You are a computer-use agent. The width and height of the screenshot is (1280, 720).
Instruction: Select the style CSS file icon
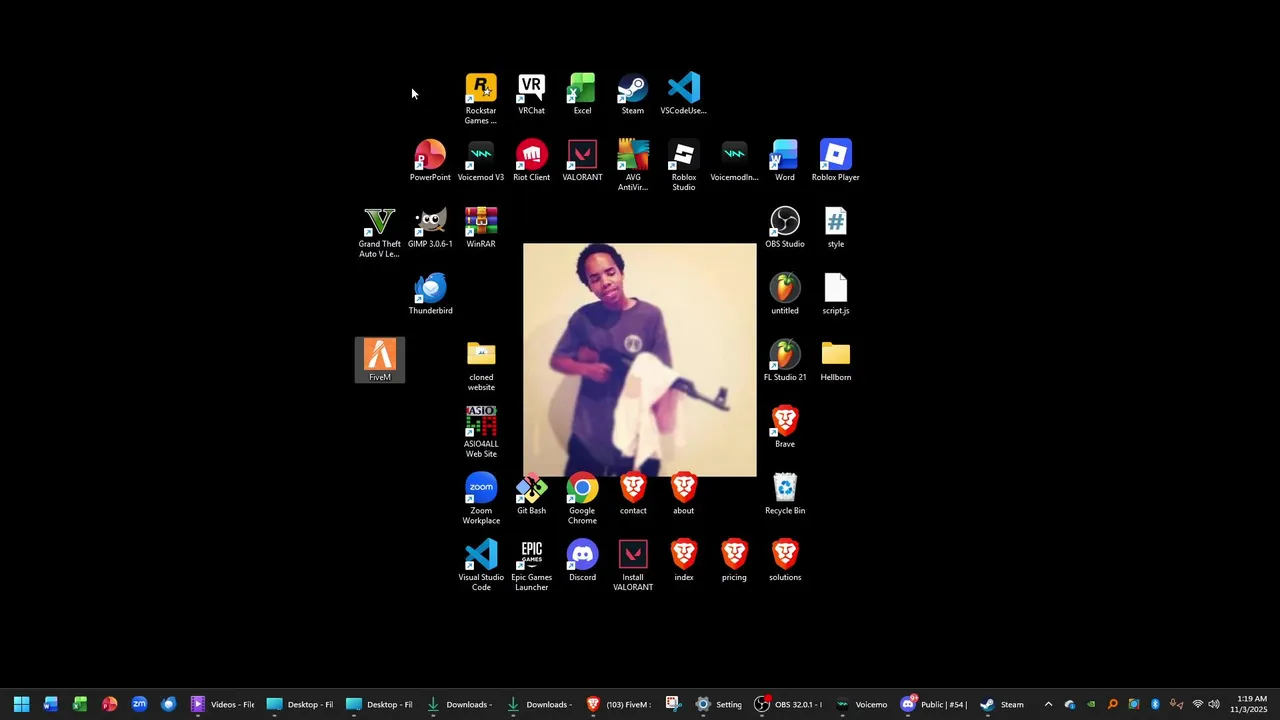click(x=836, y=228)
